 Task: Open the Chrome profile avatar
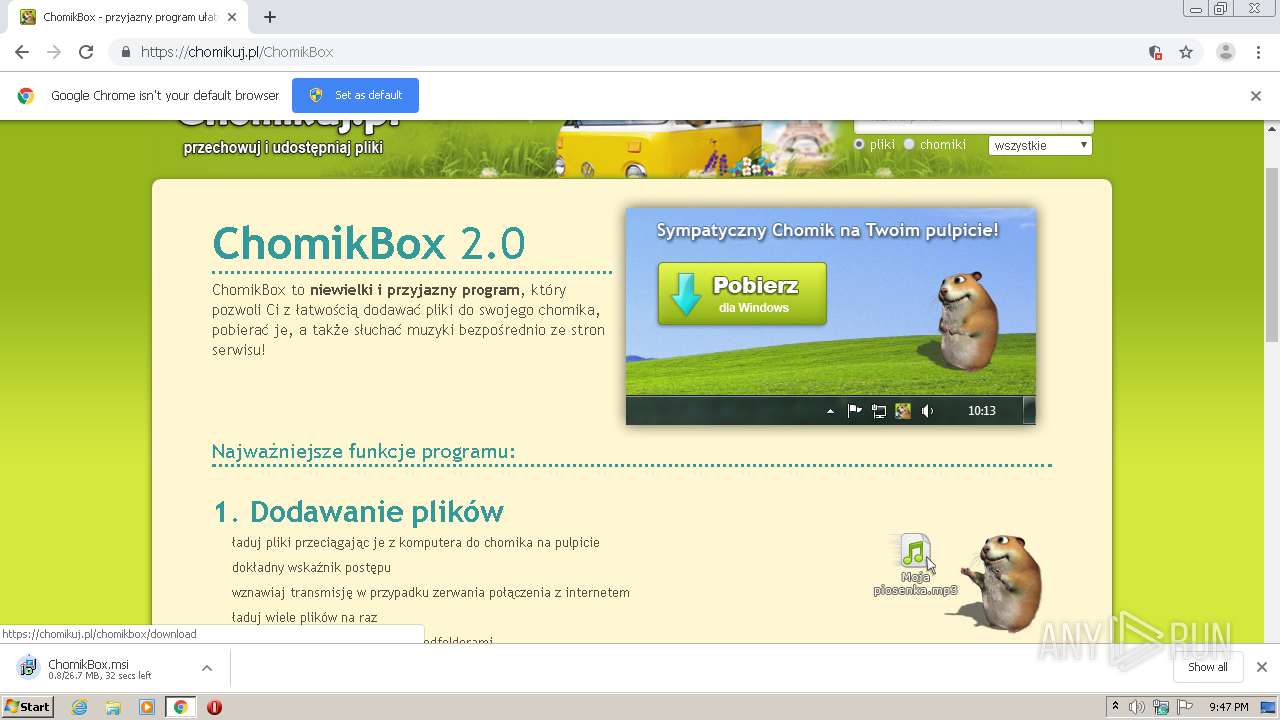coord(1225,52)
